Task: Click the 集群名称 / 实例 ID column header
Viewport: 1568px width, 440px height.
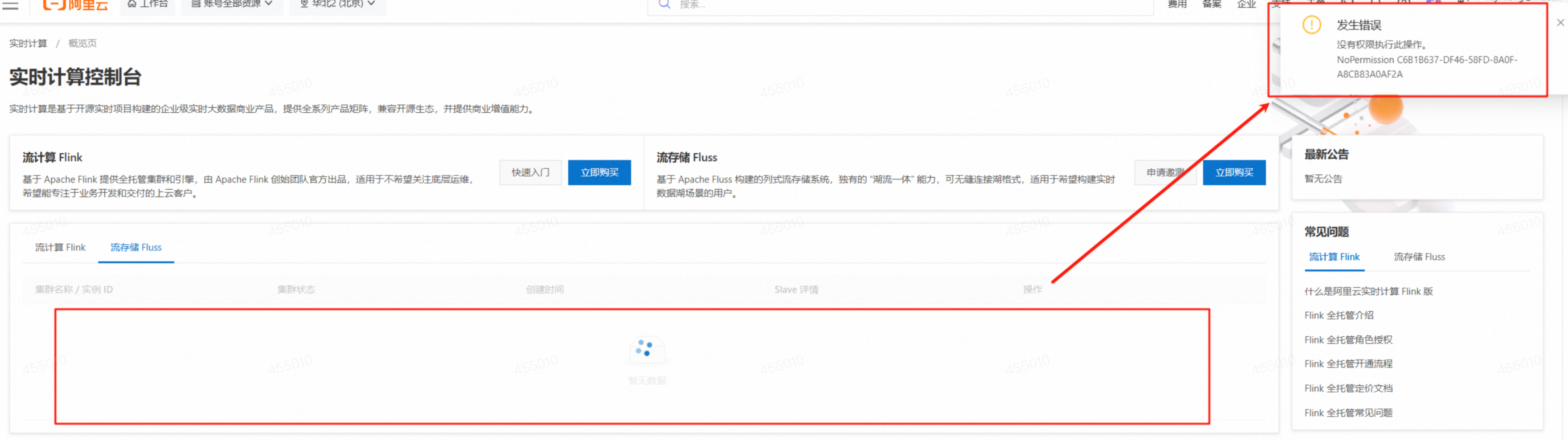Action: click(74, 290)
